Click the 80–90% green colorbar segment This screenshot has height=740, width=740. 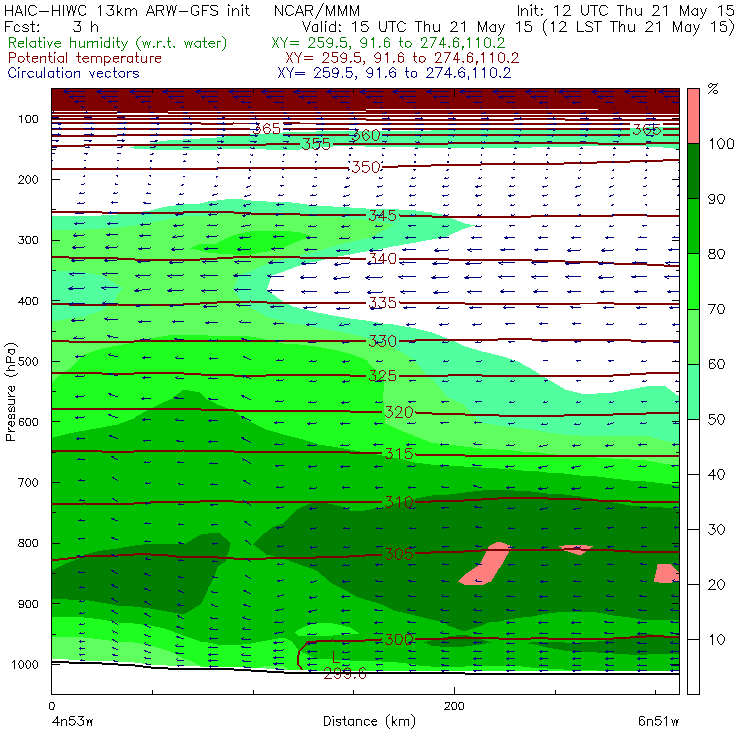tap(693, 226)
